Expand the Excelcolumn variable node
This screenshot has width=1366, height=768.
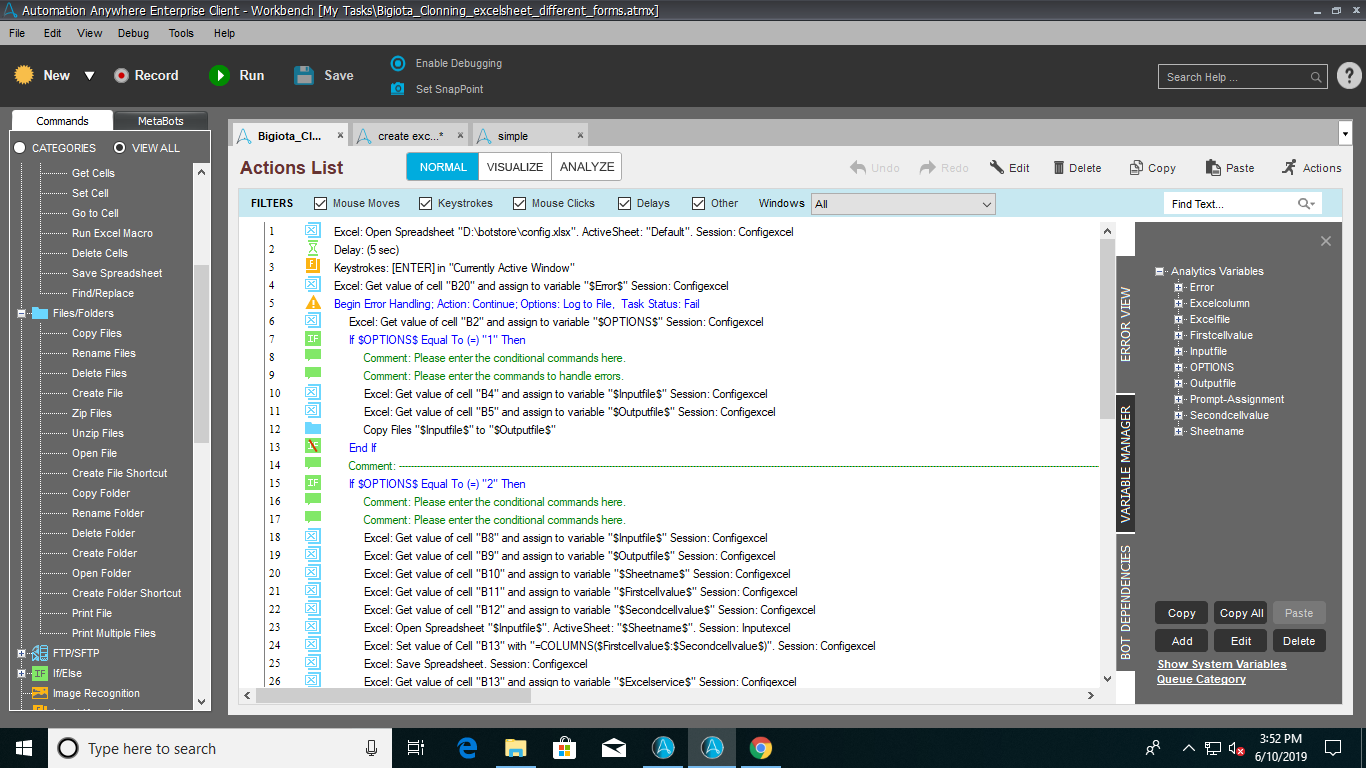click(x=1179, y=303)
